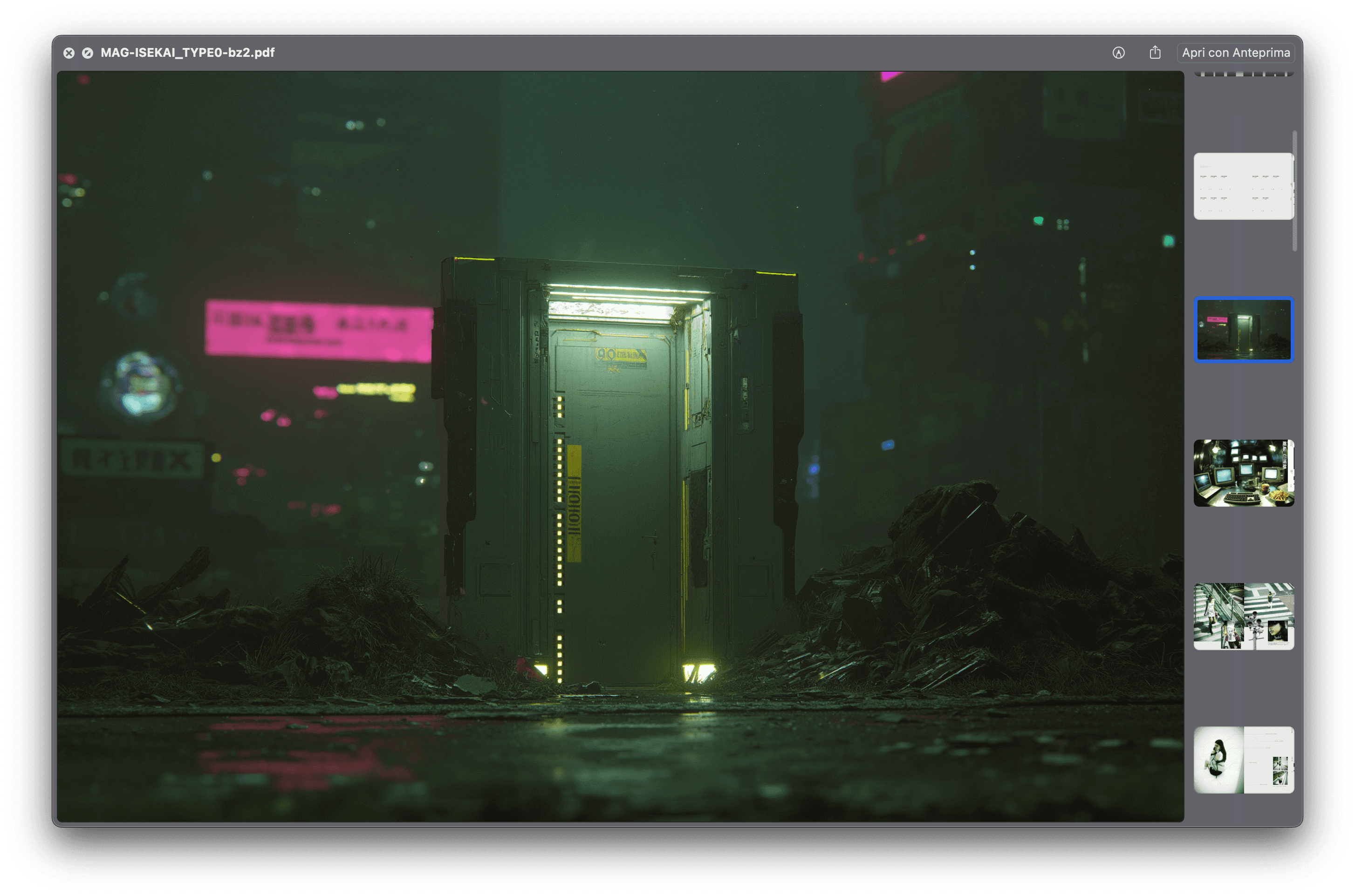Enter full screen with the diagonal-arrow button
The image size is (1355, 896).
(x=88, y=53)
